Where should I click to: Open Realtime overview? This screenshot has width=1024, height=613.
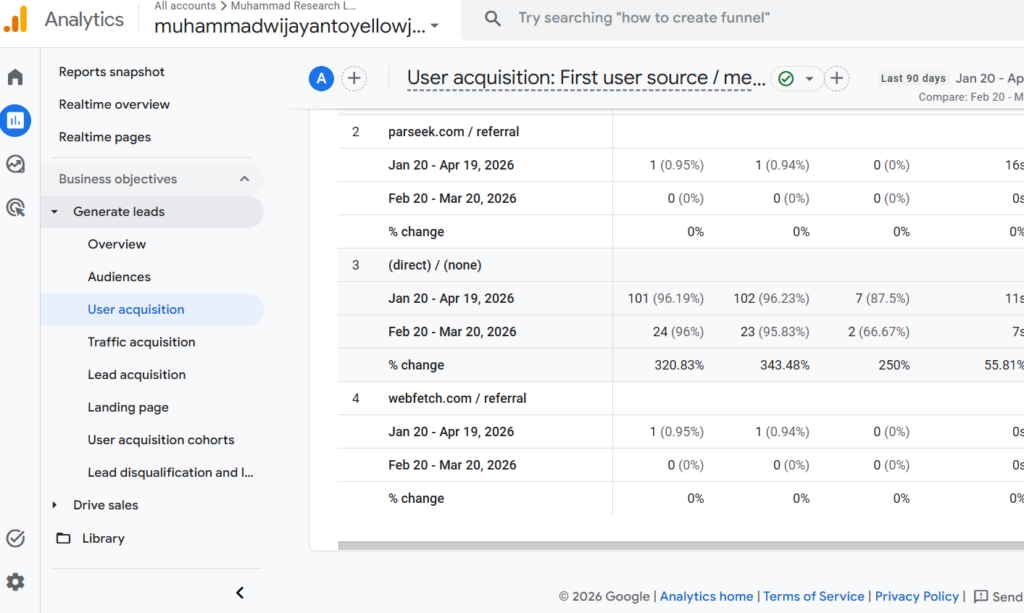[x=114, y=104]
